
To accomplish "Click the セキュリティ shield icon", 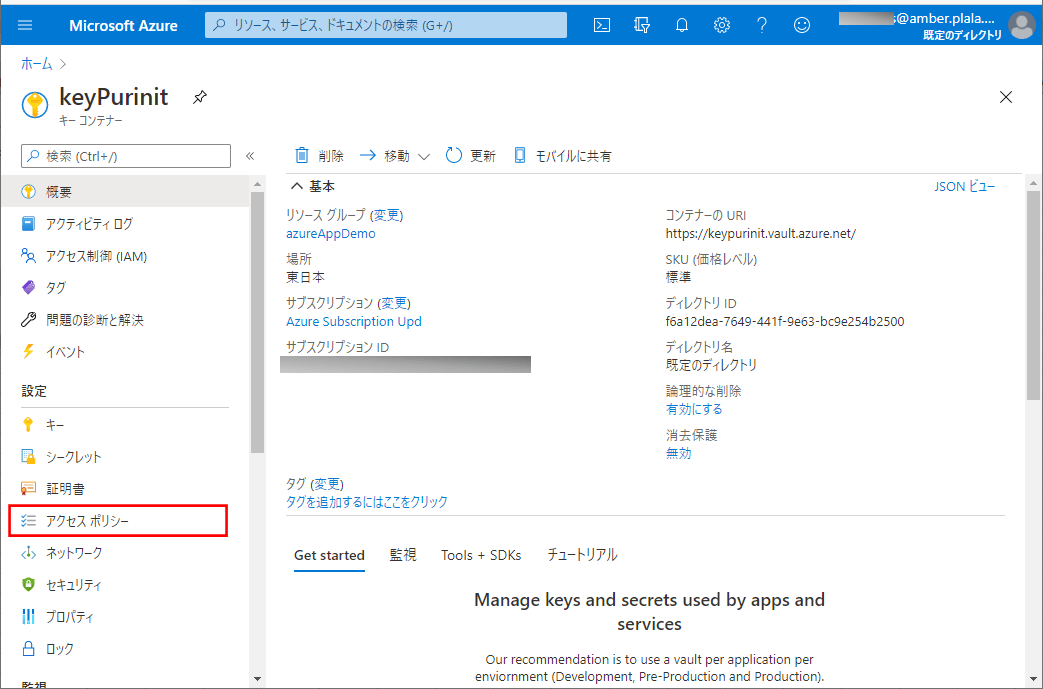I will point(28,585).
